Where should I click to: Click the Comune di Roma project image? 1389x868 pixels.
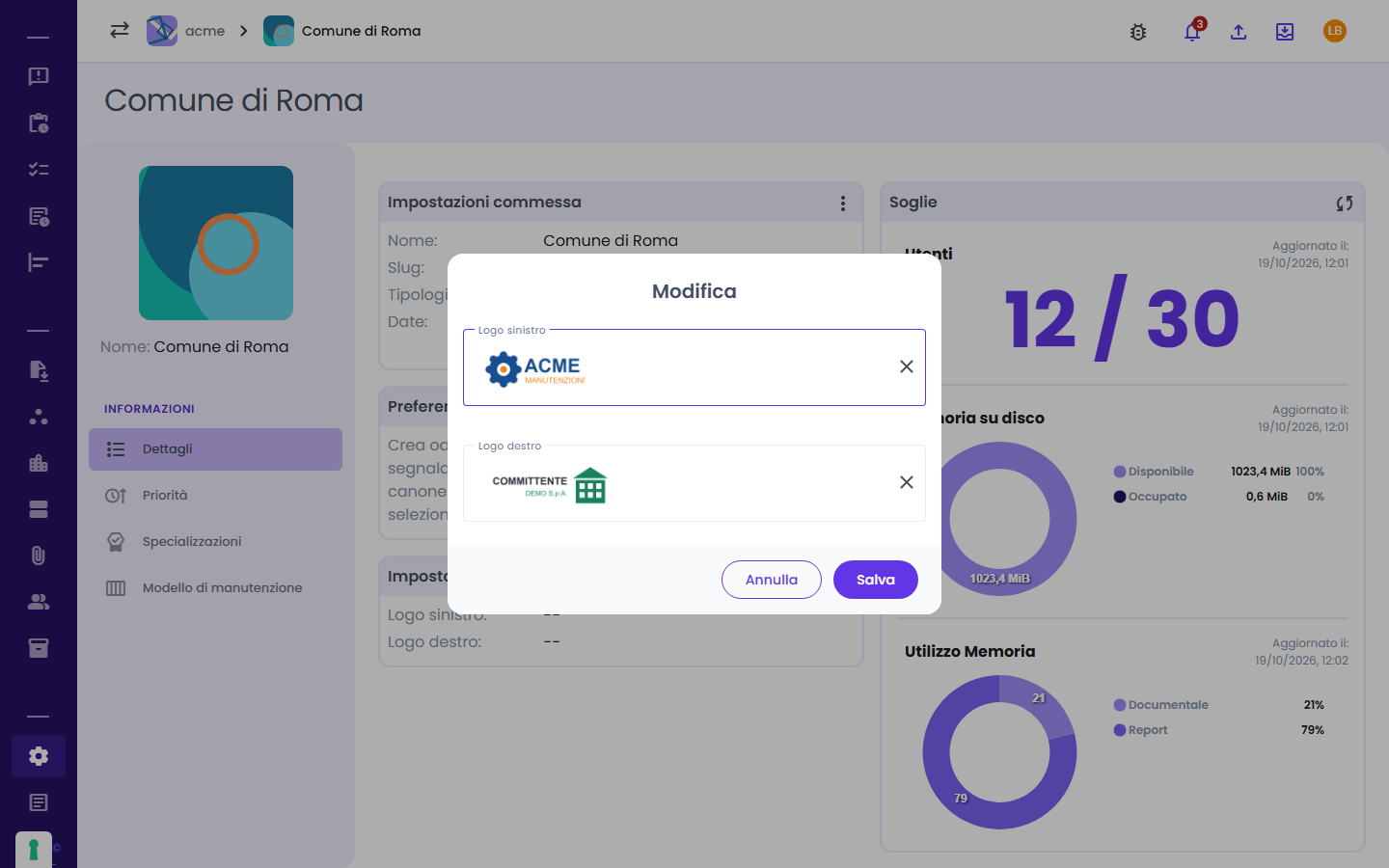(216, 243)
